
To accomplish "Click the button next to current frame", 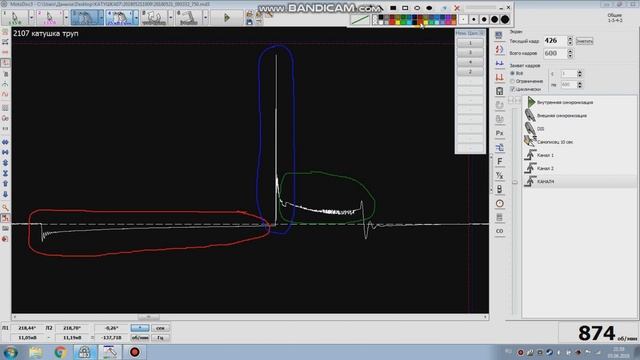I will 584,41.
